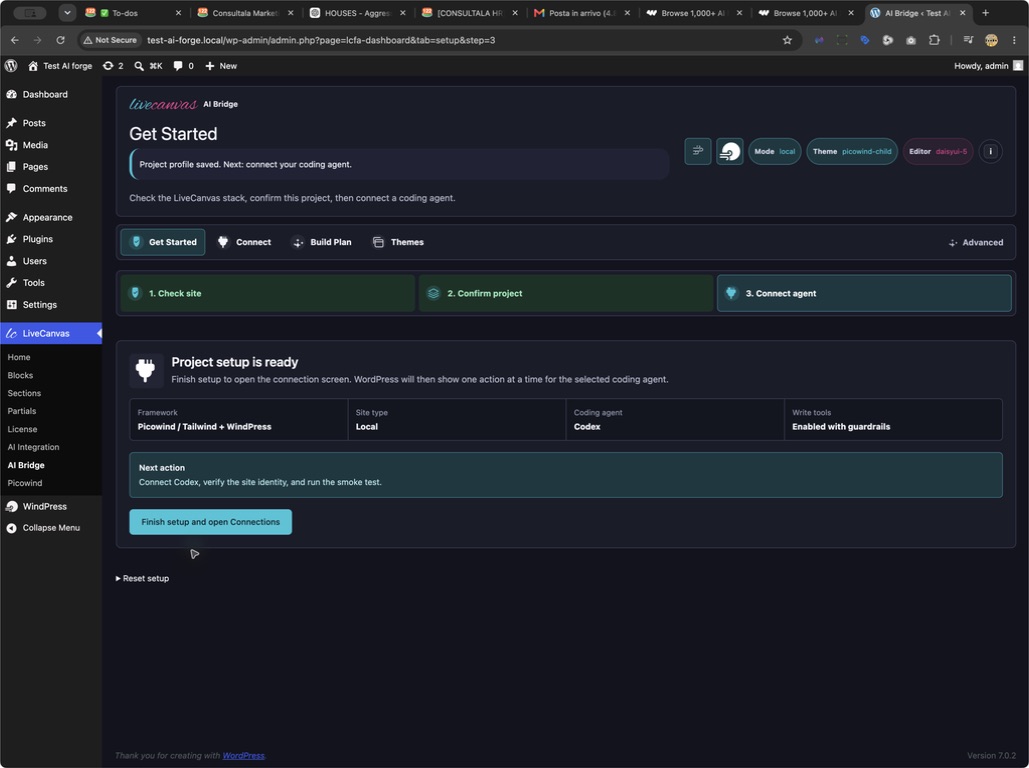Open a new browser tab

985,12
